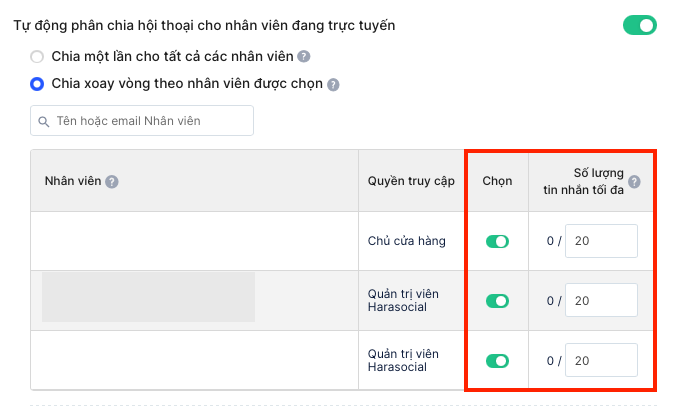
Task: Select 'Chia xoay vòng theo nhân viên được chọn'
Action: pos(37,84)
